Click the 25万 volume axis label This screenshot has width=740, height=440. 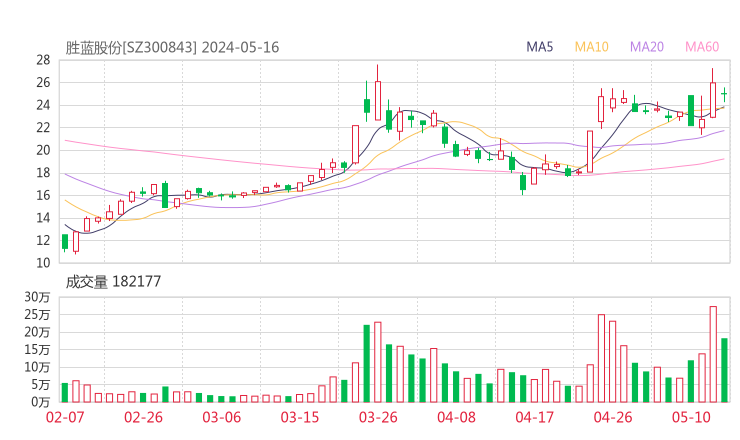coord(37,314)
